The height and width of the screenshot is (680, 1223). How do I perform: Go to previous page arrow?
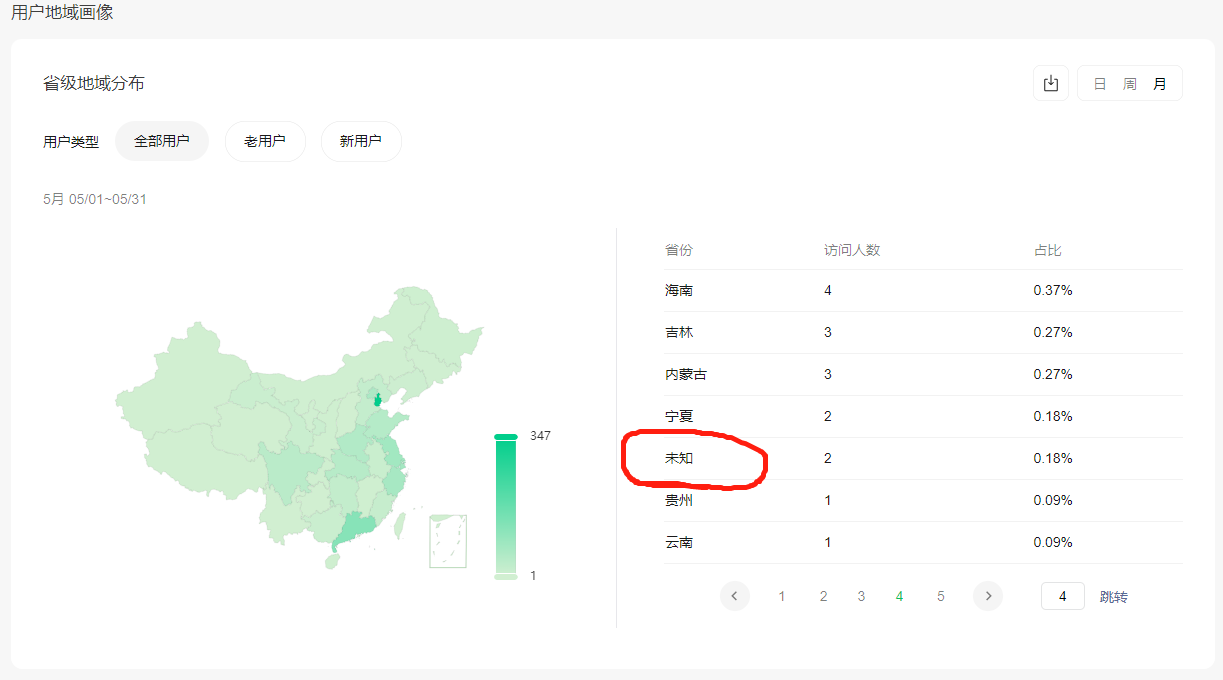pos(734,596)
